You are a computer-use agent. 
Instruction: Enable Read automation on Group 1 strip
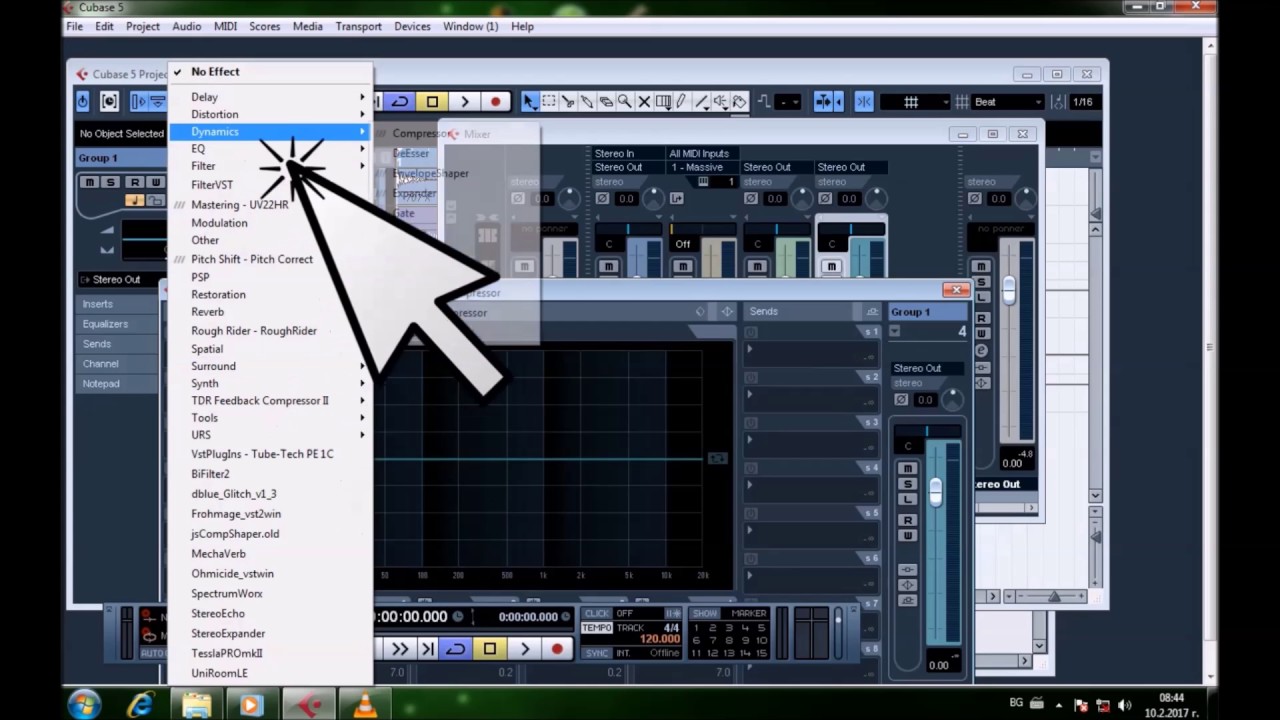[907, 520]
